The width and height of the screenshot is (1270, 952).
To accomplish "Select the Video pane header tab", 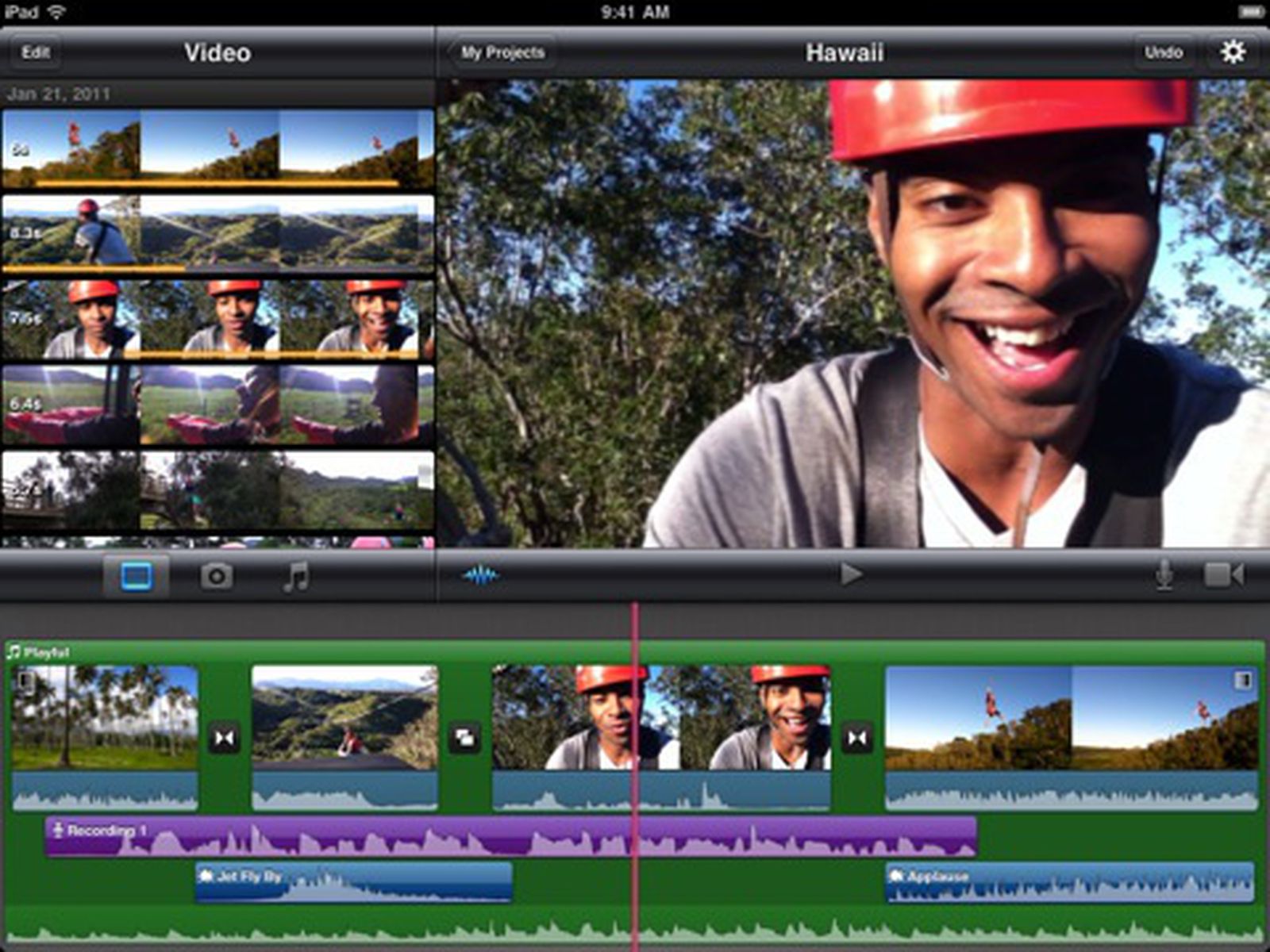I will tap(218, 53).
